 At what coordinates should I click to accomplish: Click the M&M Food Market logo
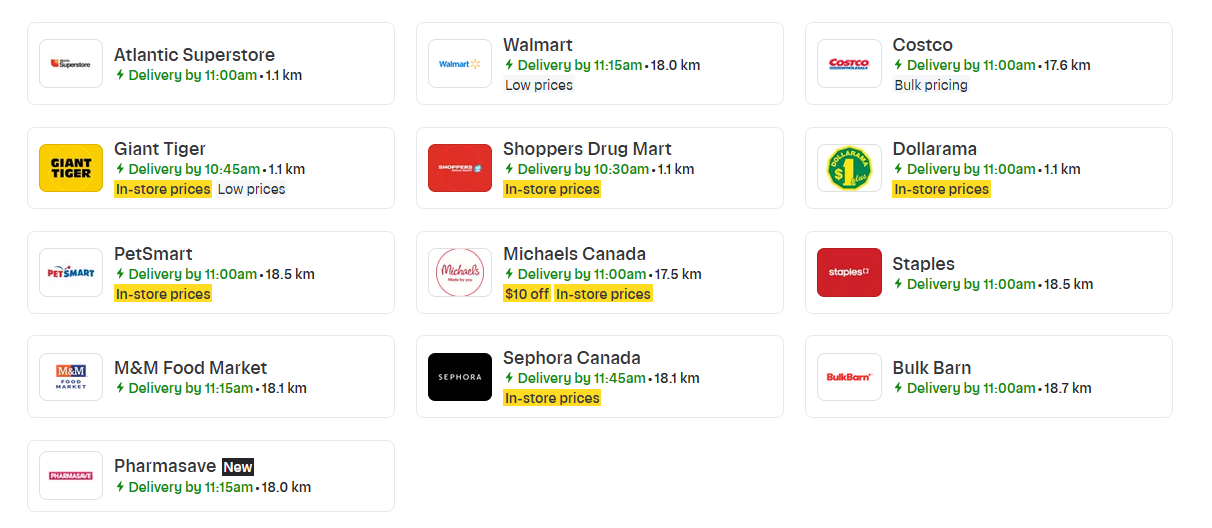[x=71, y=377]
